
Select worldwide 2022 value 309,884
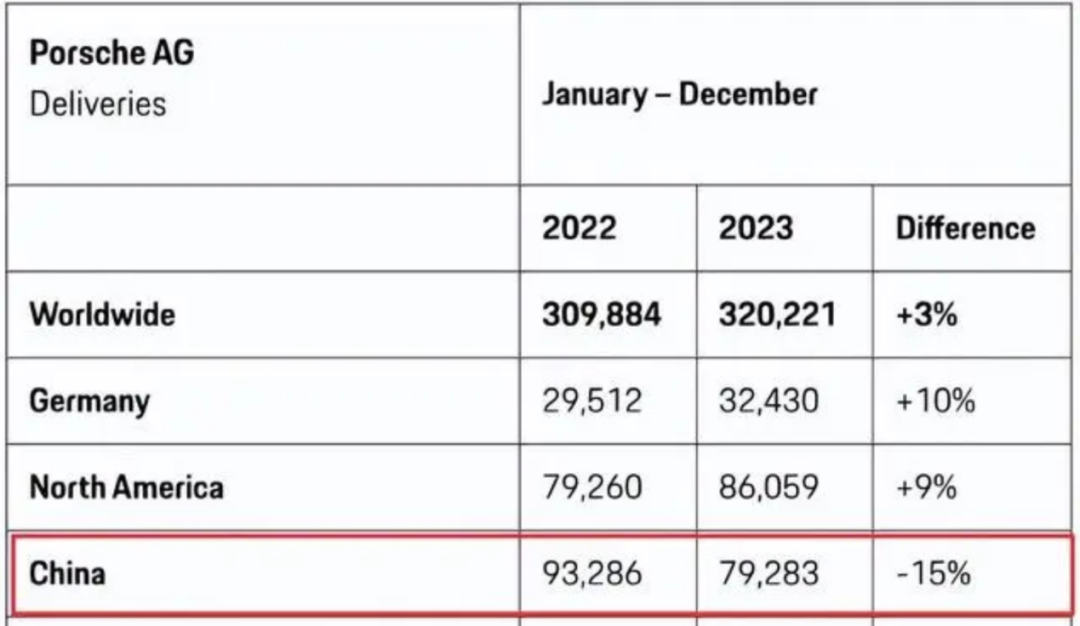click(601, 315)
